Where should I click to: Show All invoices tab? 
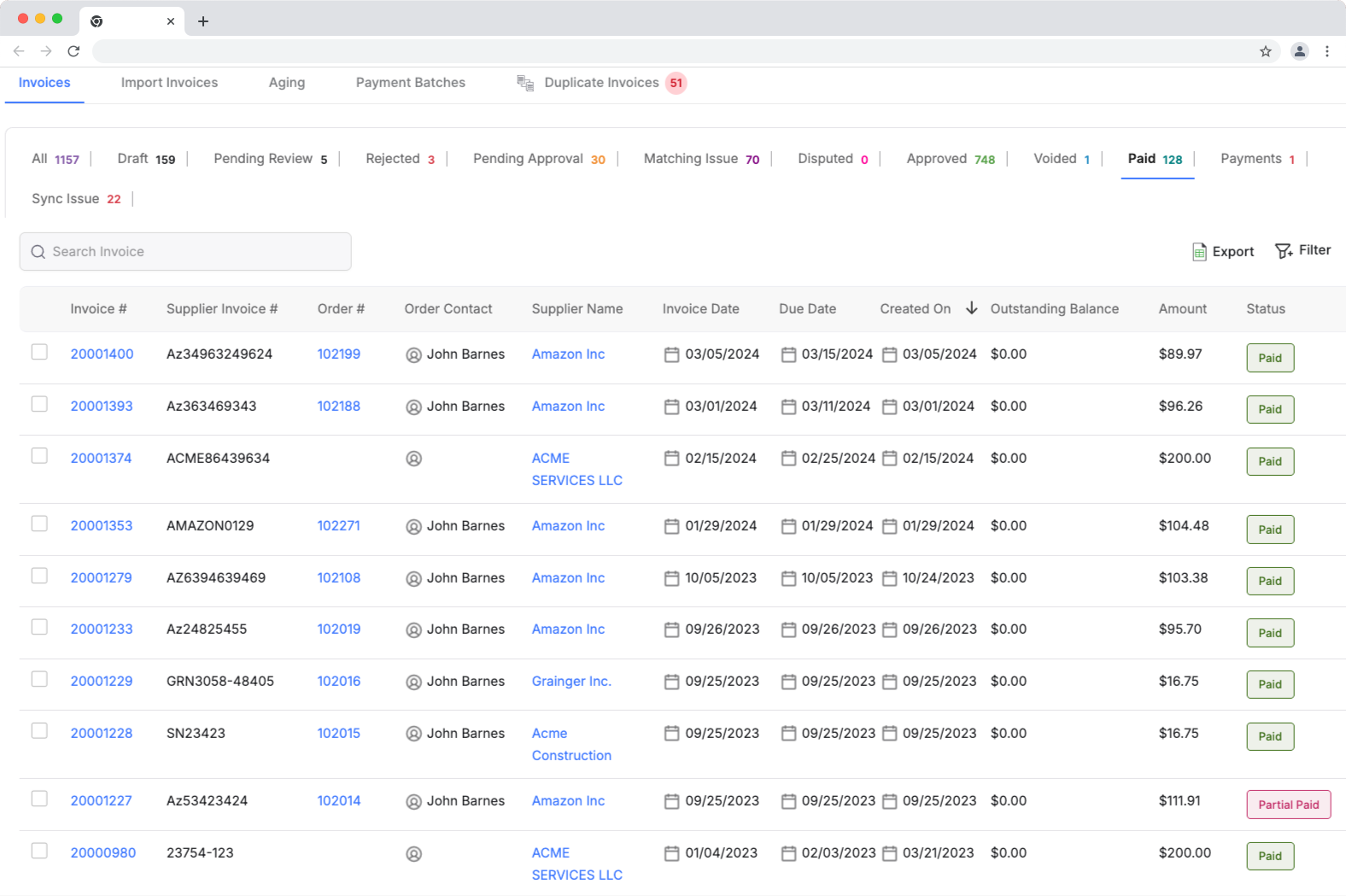56,159
